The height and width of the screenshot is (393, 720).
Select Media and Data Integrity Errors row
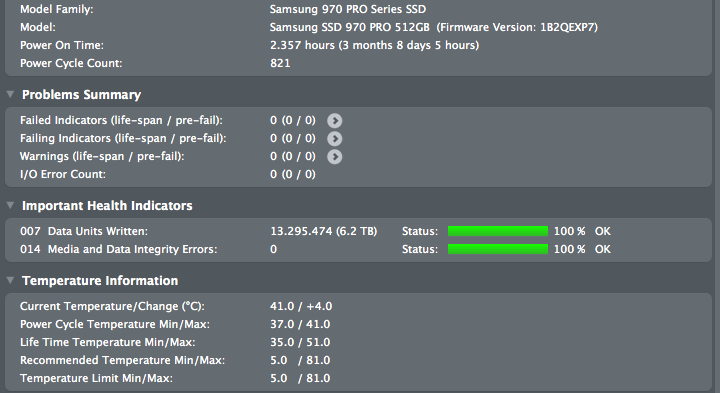[358, 249]
